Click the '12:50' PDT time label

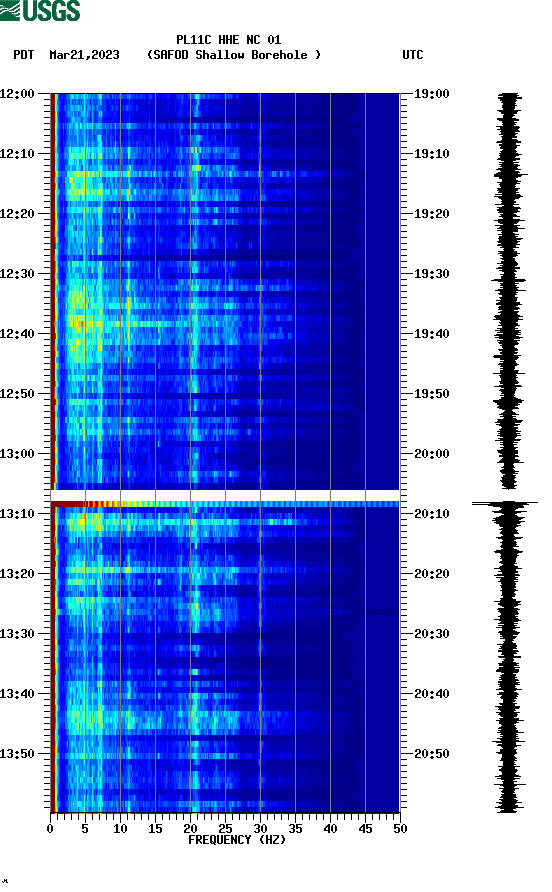pos(17,394)
